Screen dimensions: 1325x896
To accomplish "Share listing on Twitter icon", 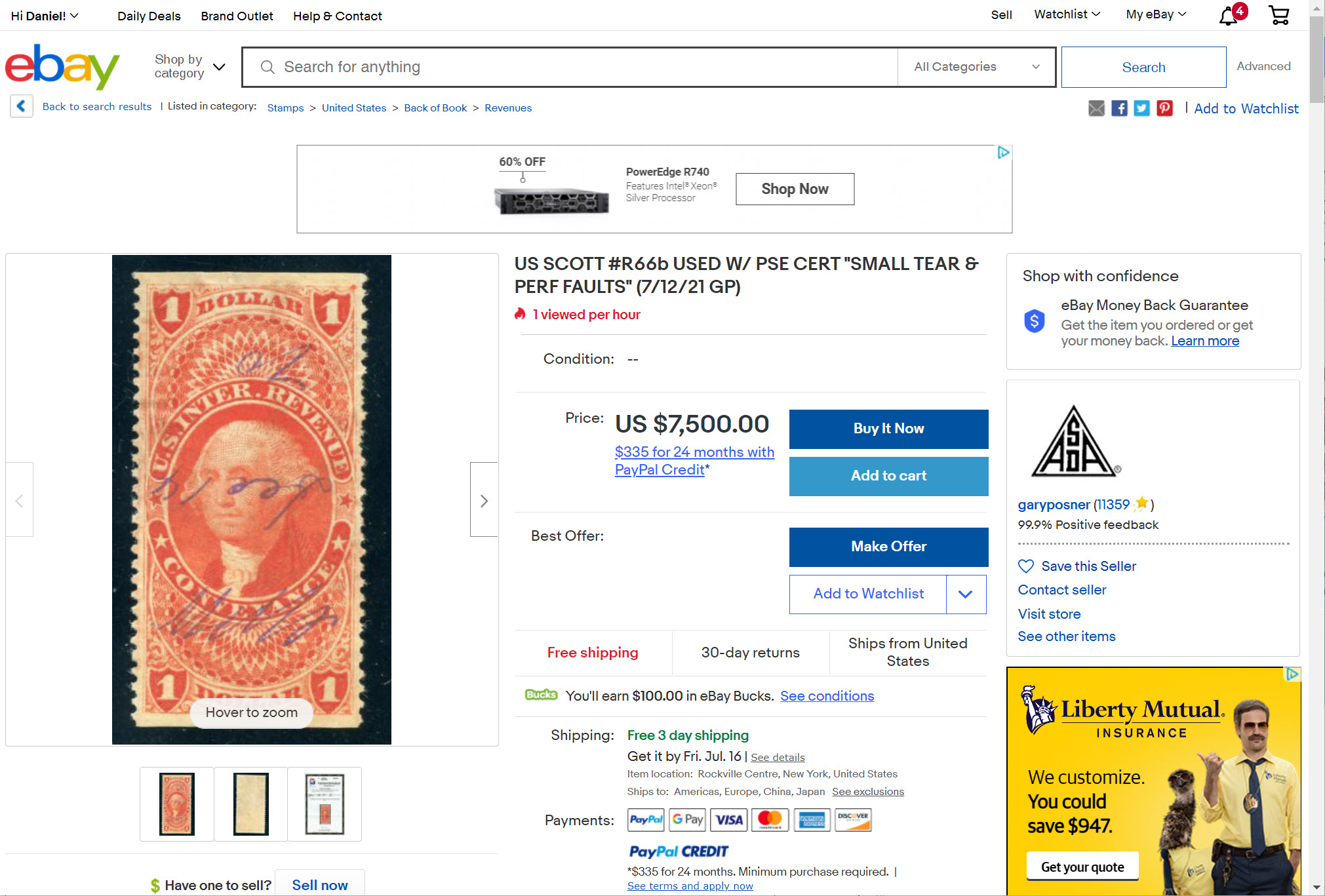I will click(1141, 108).
